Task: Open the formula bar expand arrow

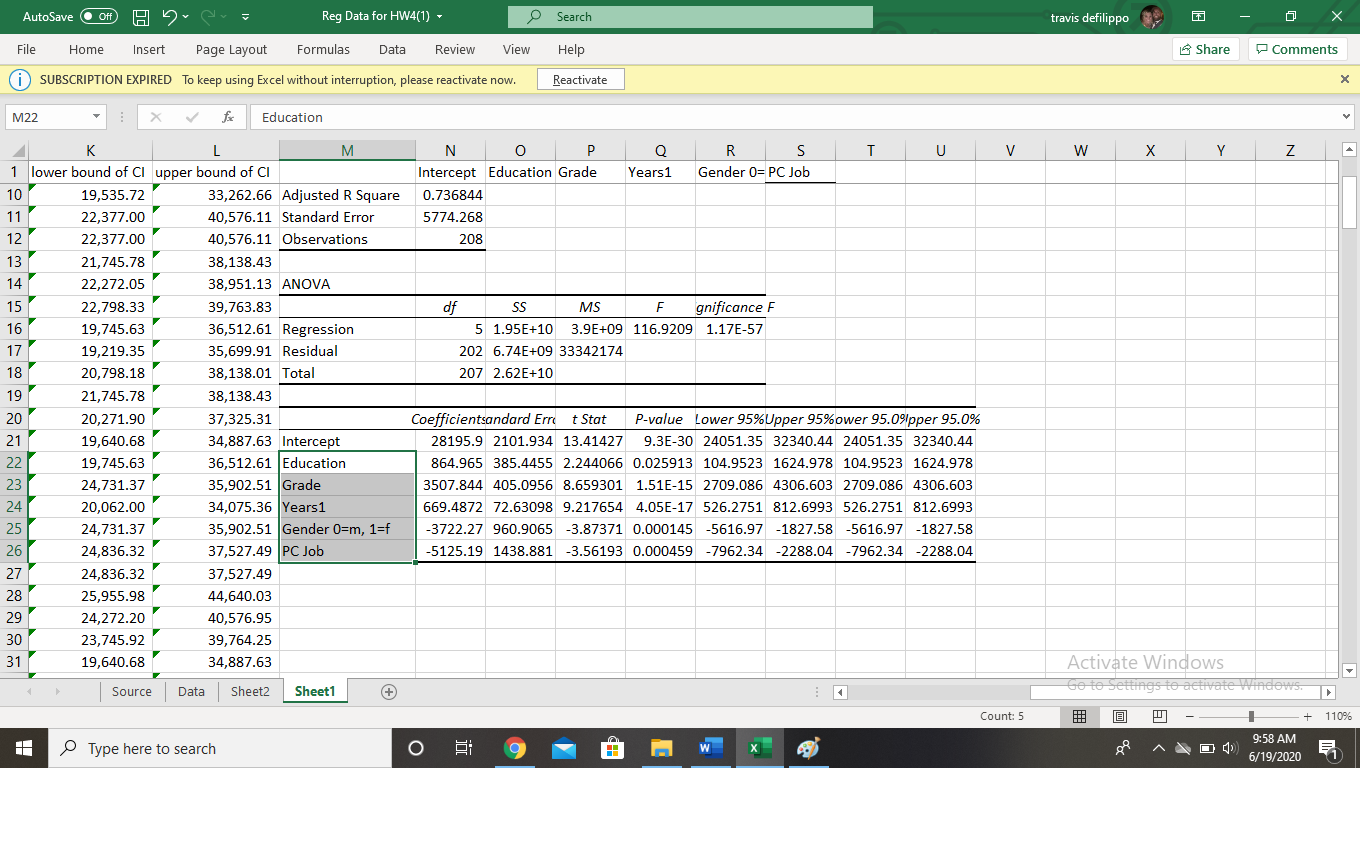Action: tap(1345, 116)
